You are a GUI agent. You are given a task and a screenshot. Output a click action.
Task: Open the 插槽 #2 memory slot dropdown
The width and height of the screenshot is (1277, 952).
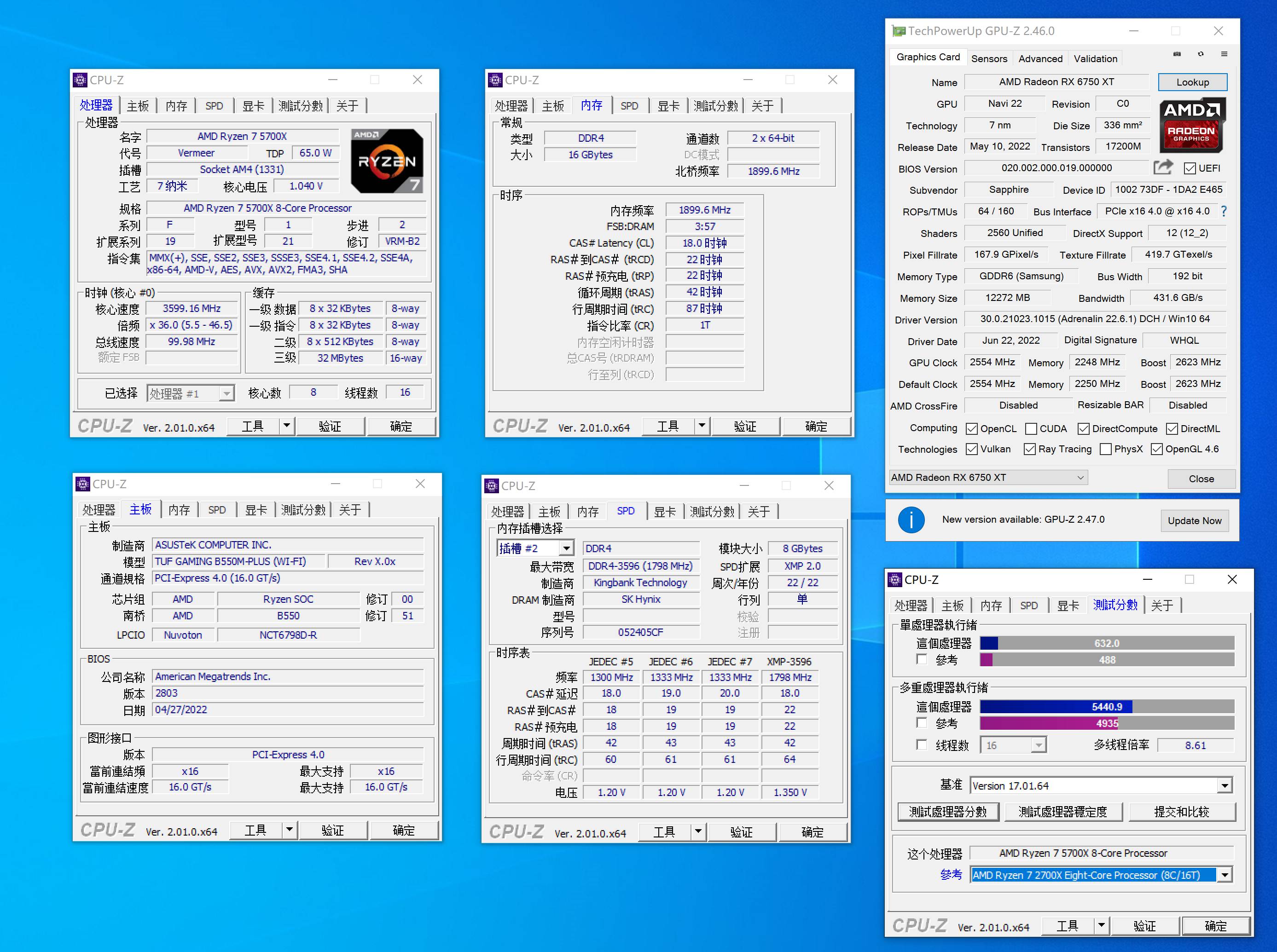tap(566, 548)
